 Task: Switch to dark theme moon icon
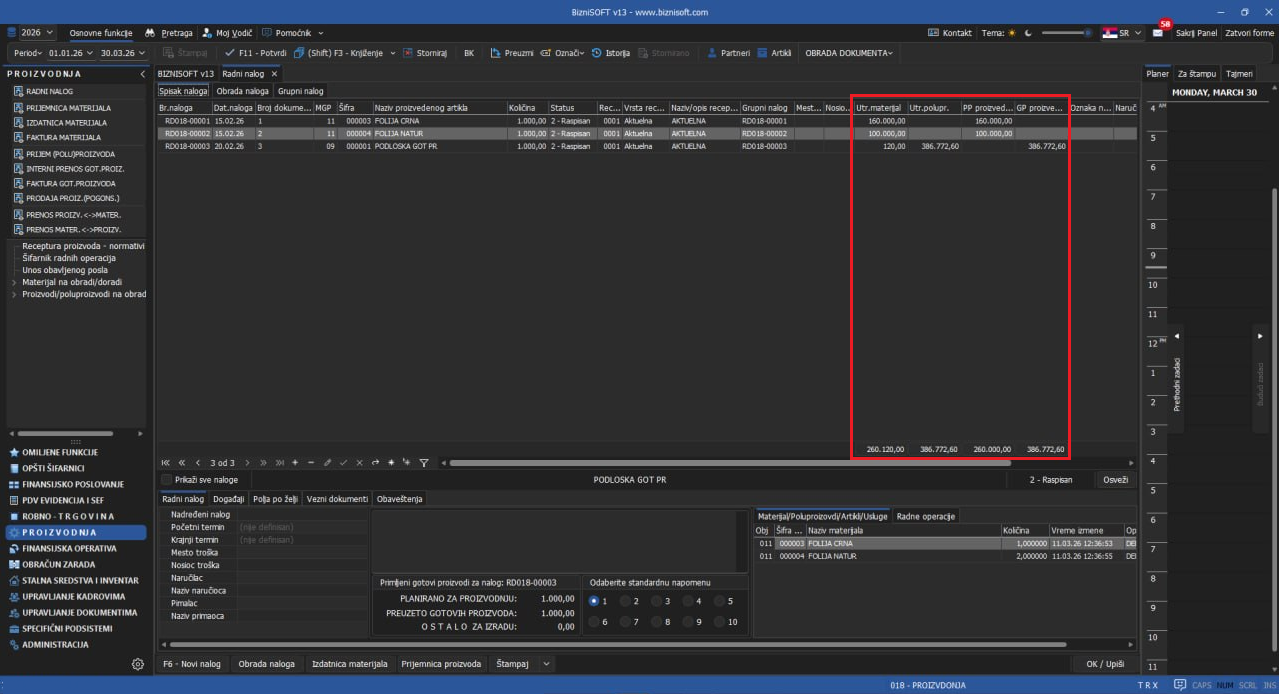(x=1028, y=33)
